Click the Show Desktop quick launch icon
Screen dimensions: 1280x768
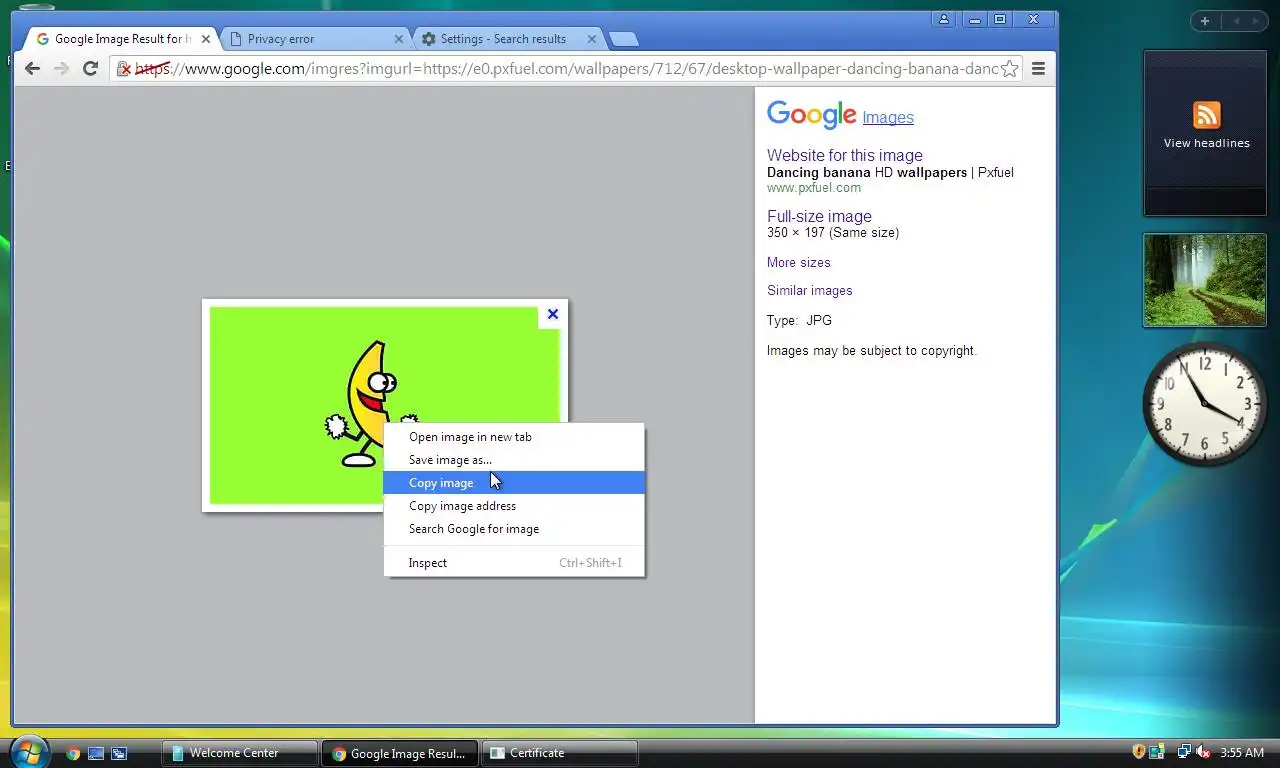[96, 753]
